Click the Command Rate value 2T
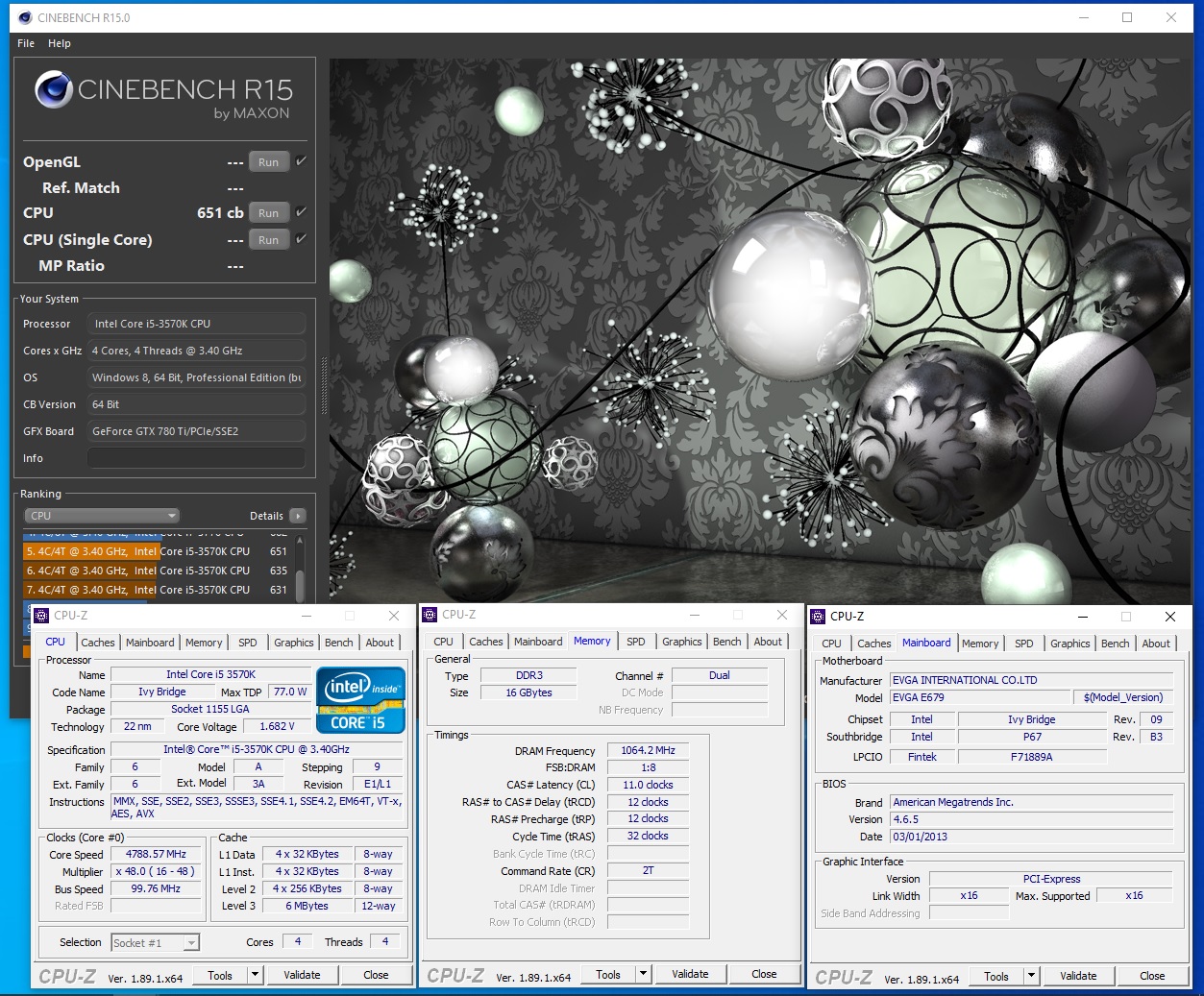Screen dimensions: 1204x996 [648, 870]
